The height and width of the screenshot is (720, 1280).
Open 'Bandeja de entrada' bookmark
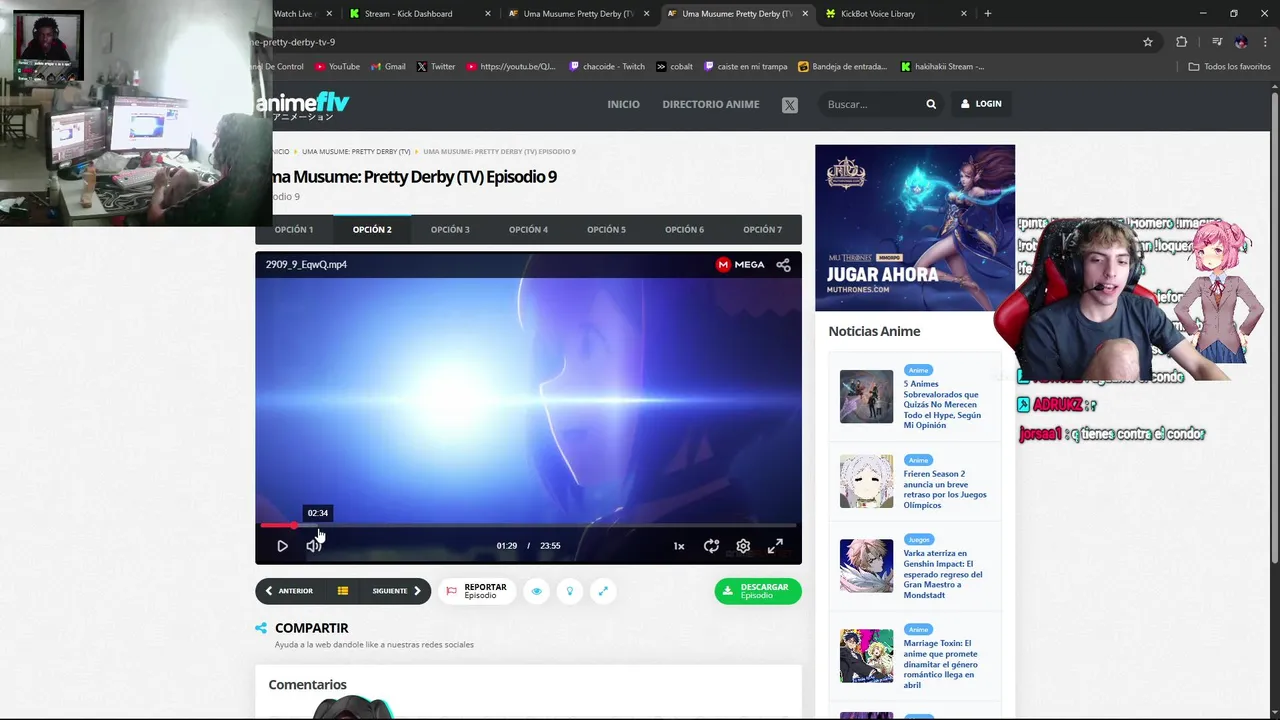coord(843,67)
